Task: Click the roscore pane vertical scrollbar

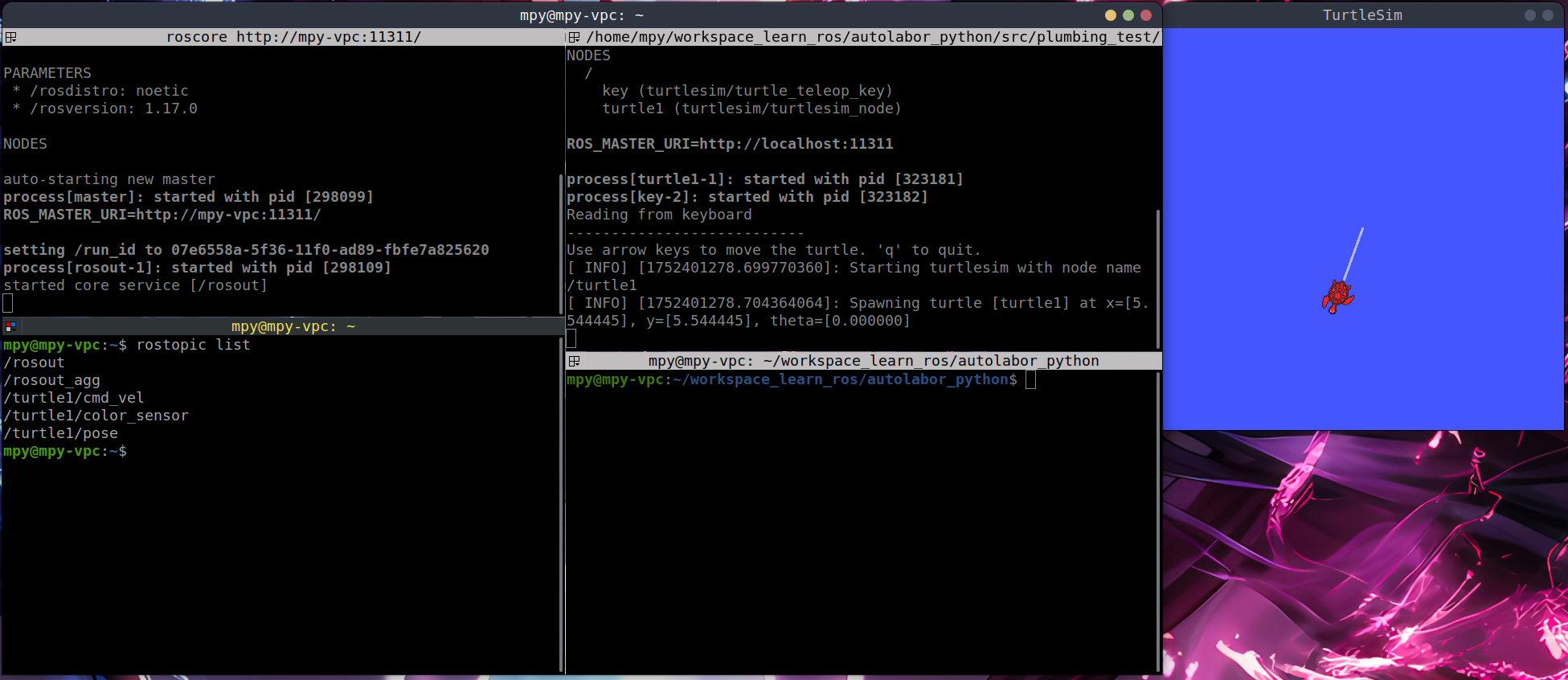Action: (x=560, y=241)
